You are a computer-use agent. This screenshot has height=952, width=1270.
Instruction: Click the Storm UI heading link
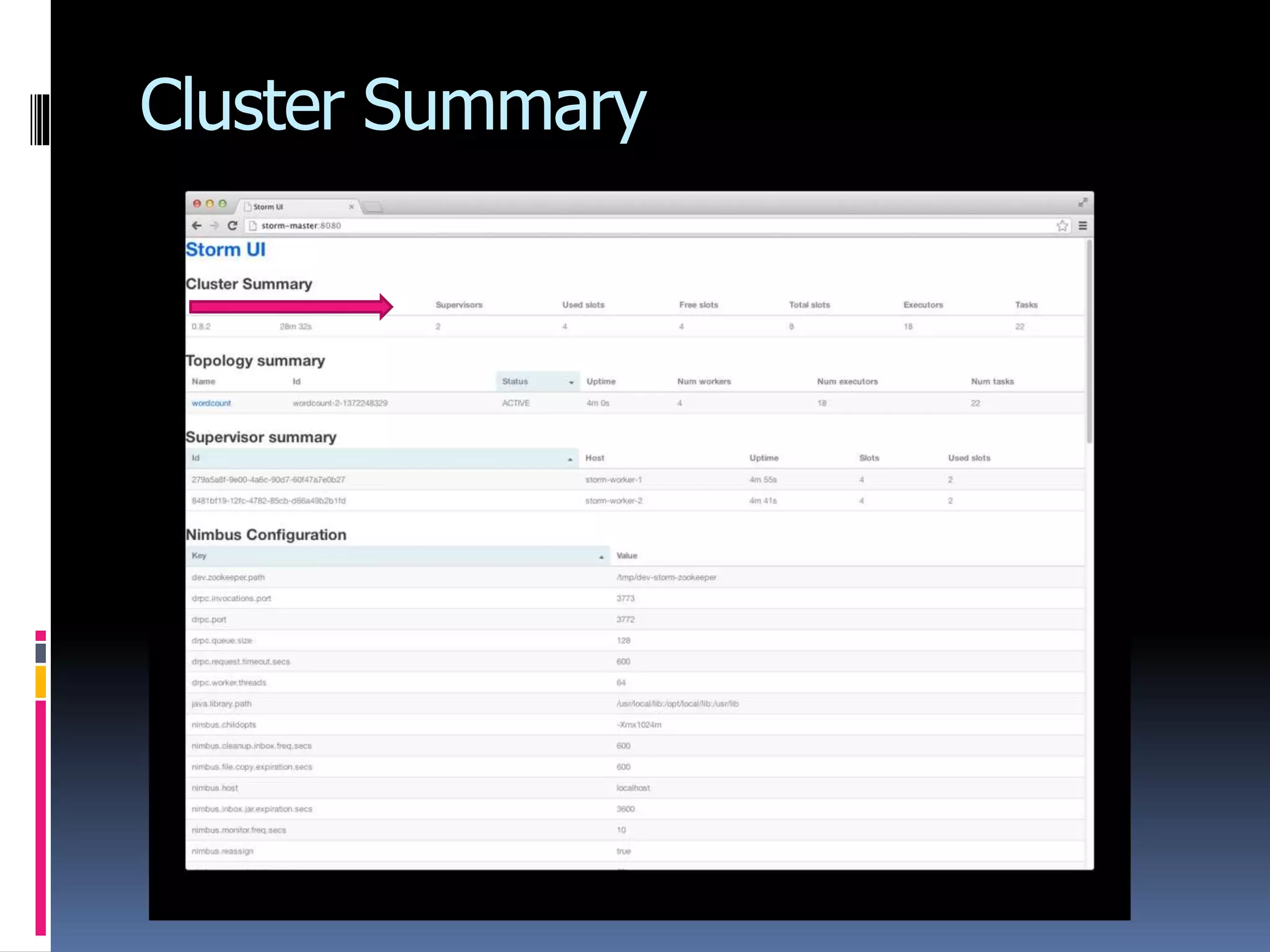point(226,250)
